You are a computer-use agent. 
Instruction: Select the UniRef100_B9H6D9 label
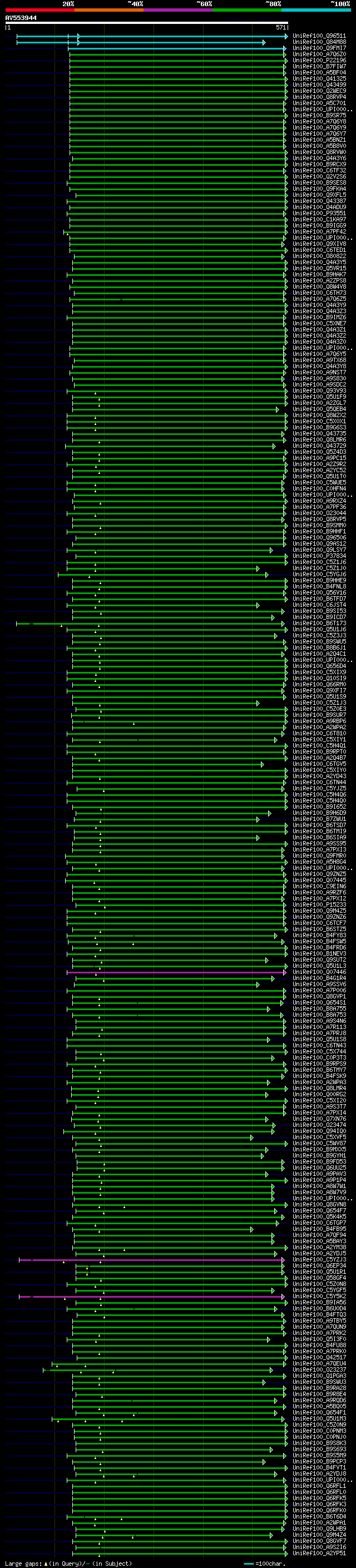[319, 813]
